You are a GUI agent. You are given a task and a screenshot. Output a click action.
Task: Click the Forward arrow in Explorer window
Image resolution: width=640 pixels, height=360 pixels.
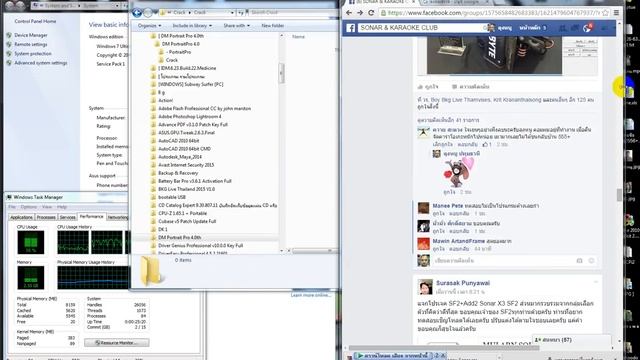pyautogui.click(x=148, y=13)
